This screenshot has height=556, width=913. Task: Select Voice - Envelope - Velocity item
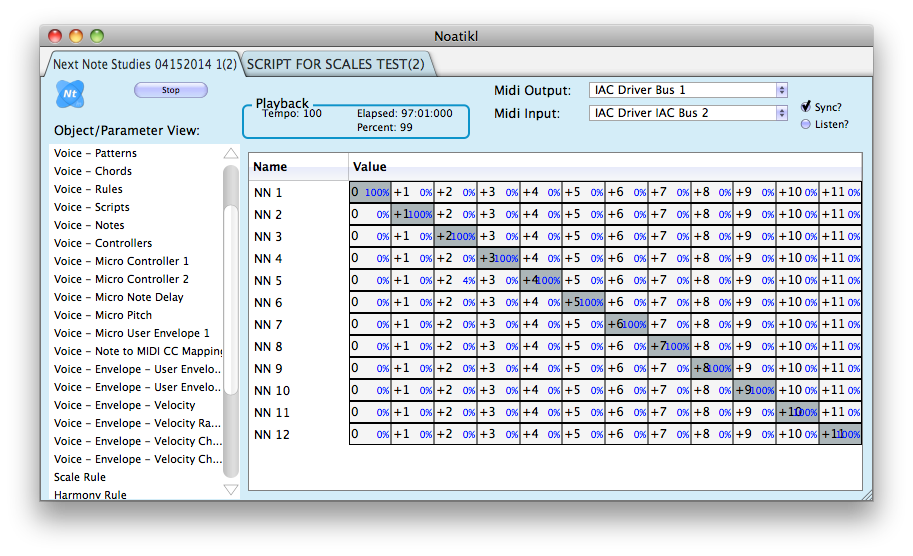pos(125,405)
